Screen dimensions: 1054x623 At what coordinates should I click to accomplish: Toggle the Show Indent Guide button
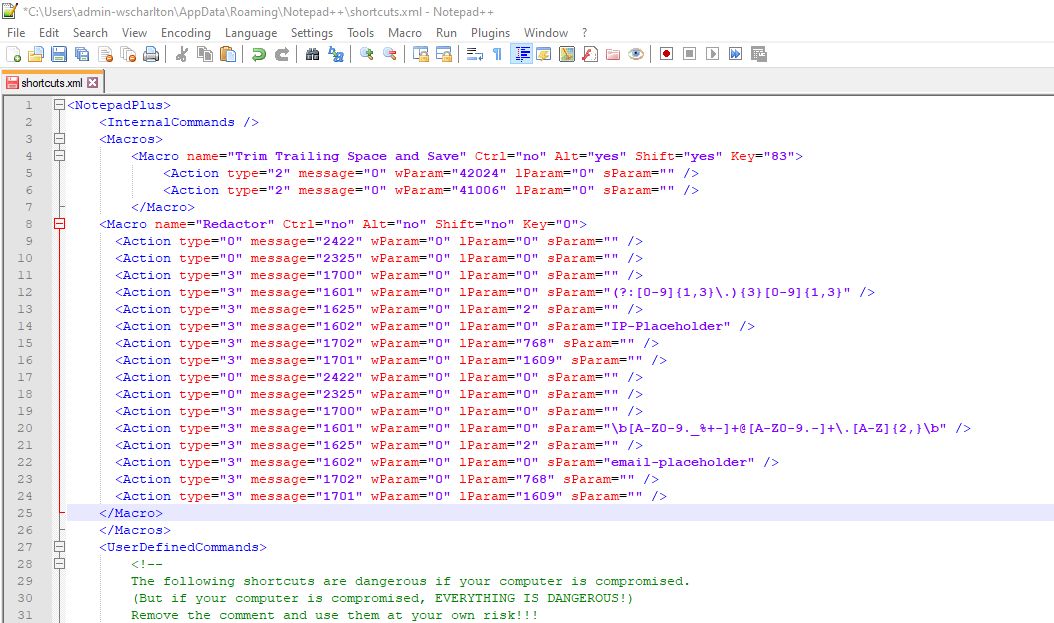point(522,54)
